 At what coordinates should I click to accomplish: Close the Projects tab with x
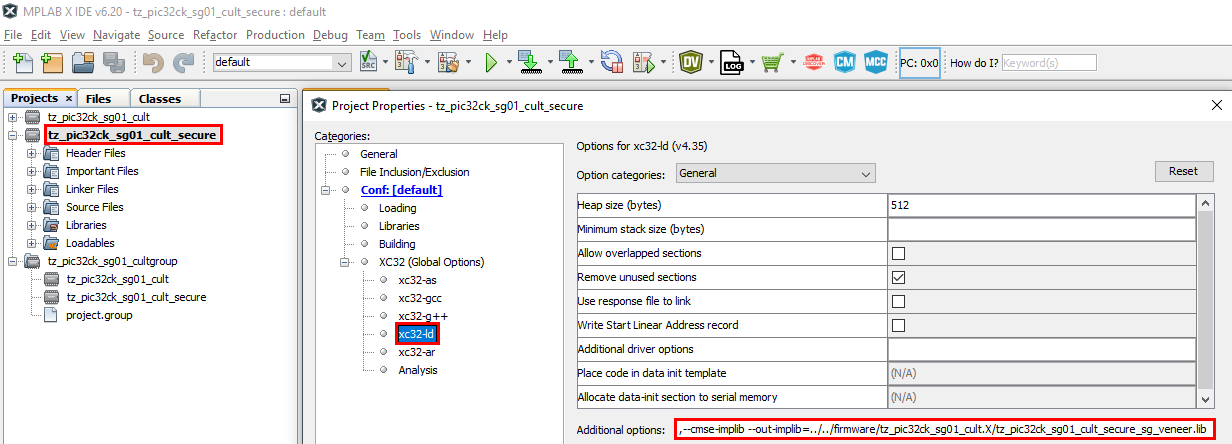point(69,98)
